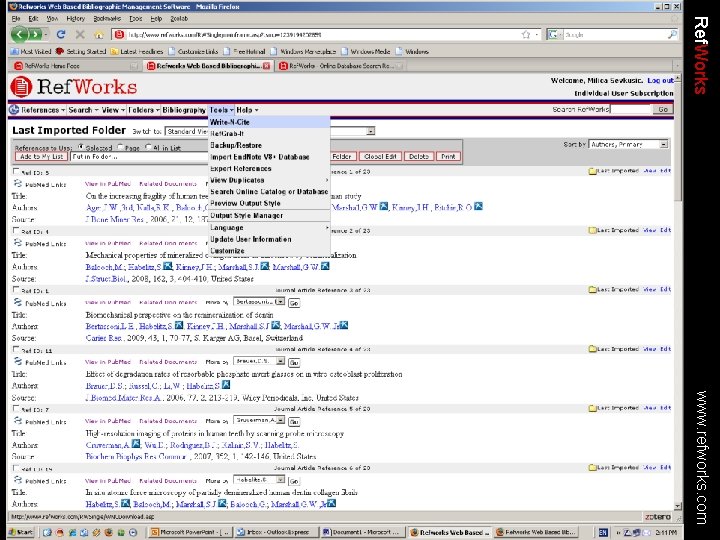720x540 pixels.
Task: Expand the Language submenu
Action: [269, 228]
